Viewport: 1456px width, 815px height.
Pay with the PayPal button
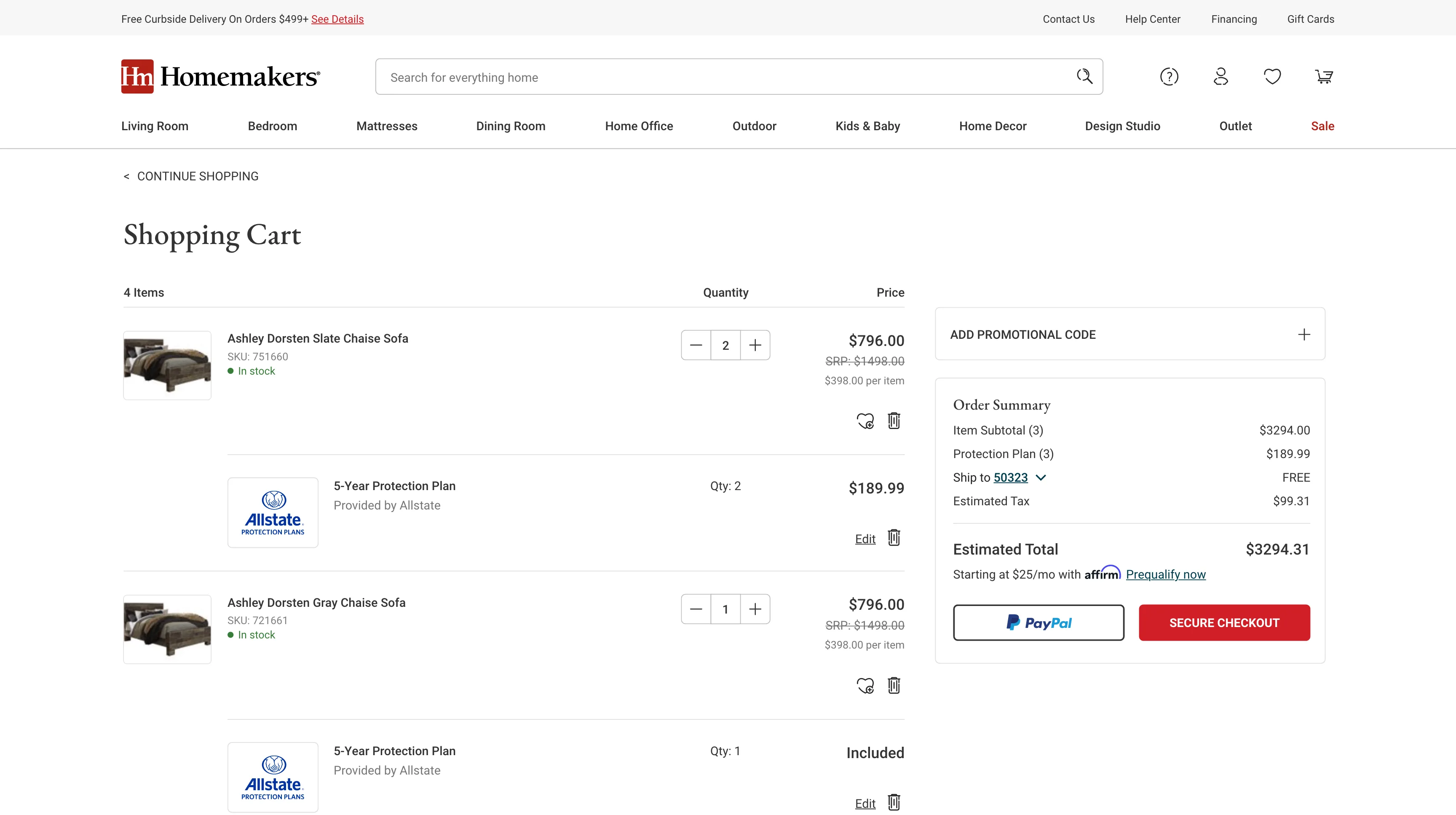coord(1038,623)
